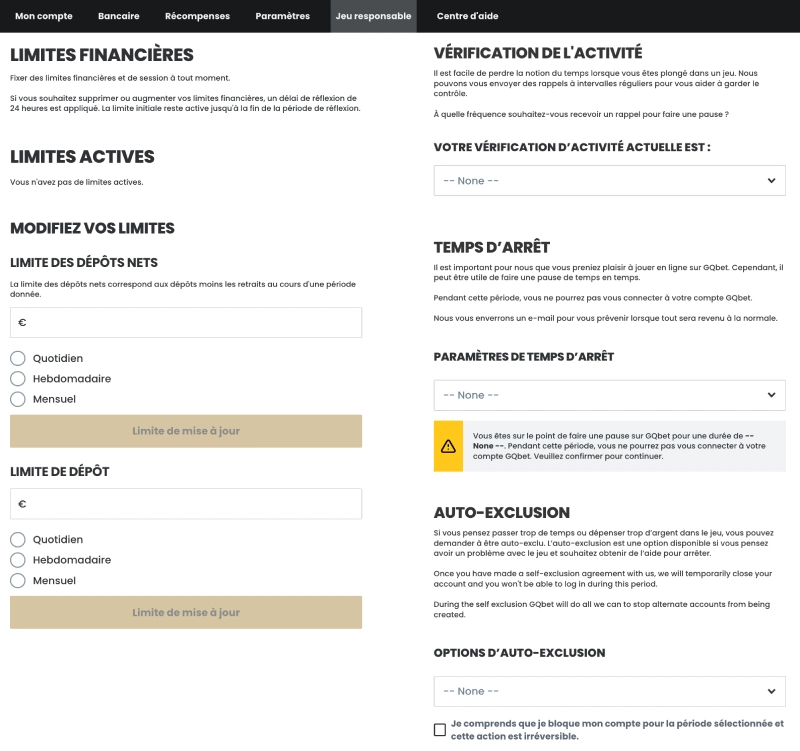Choose Quotidien under Limite de dépôt
Screen dimensions: 800x751
click(x=18, y=539)
